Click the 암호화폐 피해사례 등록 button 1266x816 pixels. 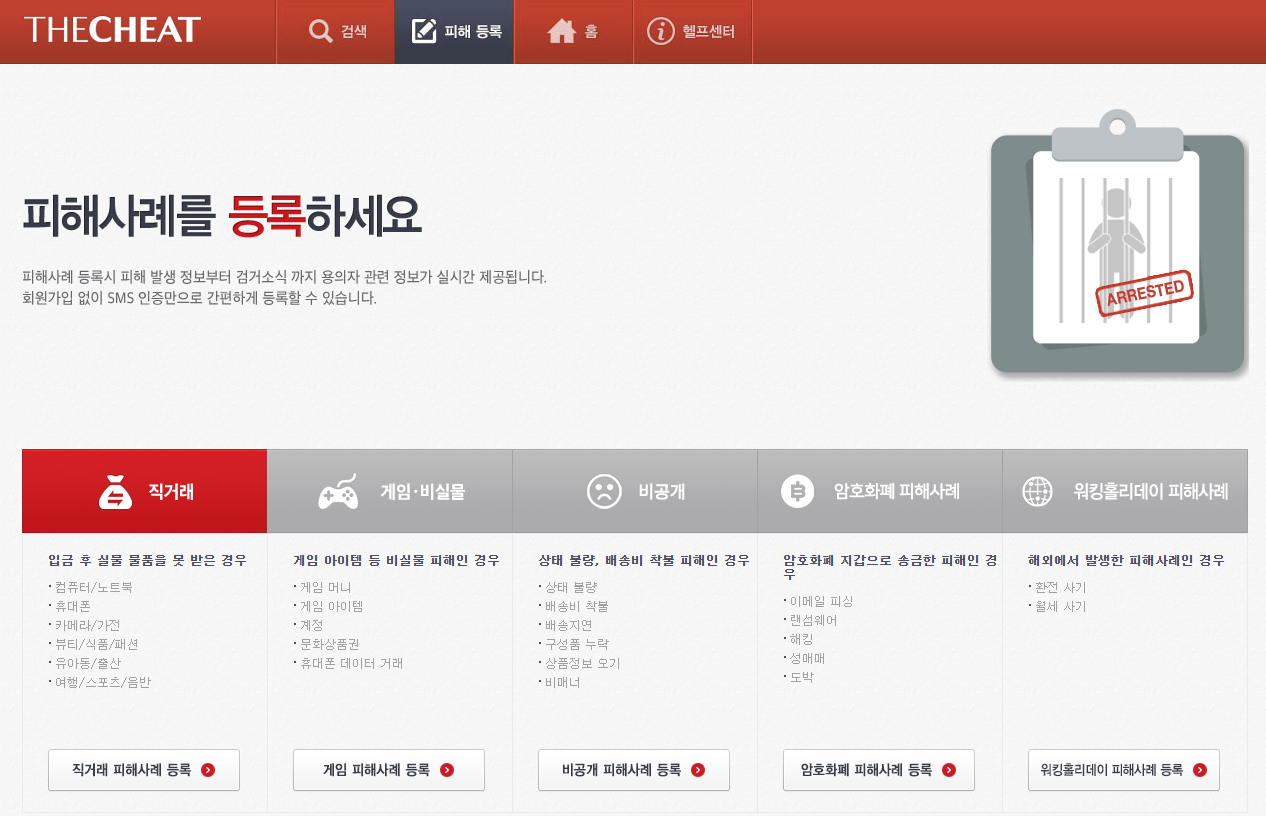click(x=879, y=770)
